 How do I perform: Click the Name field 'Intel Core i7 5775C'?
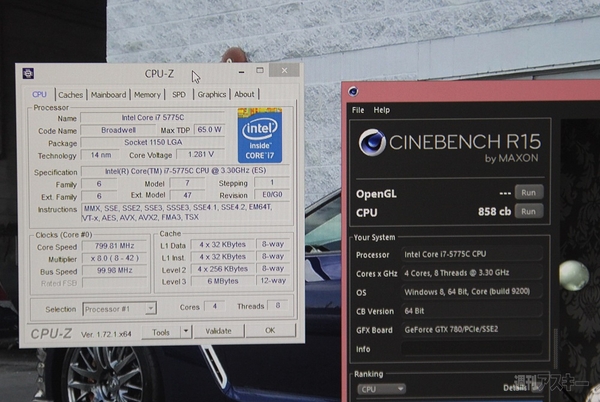(x=153, y=118)
